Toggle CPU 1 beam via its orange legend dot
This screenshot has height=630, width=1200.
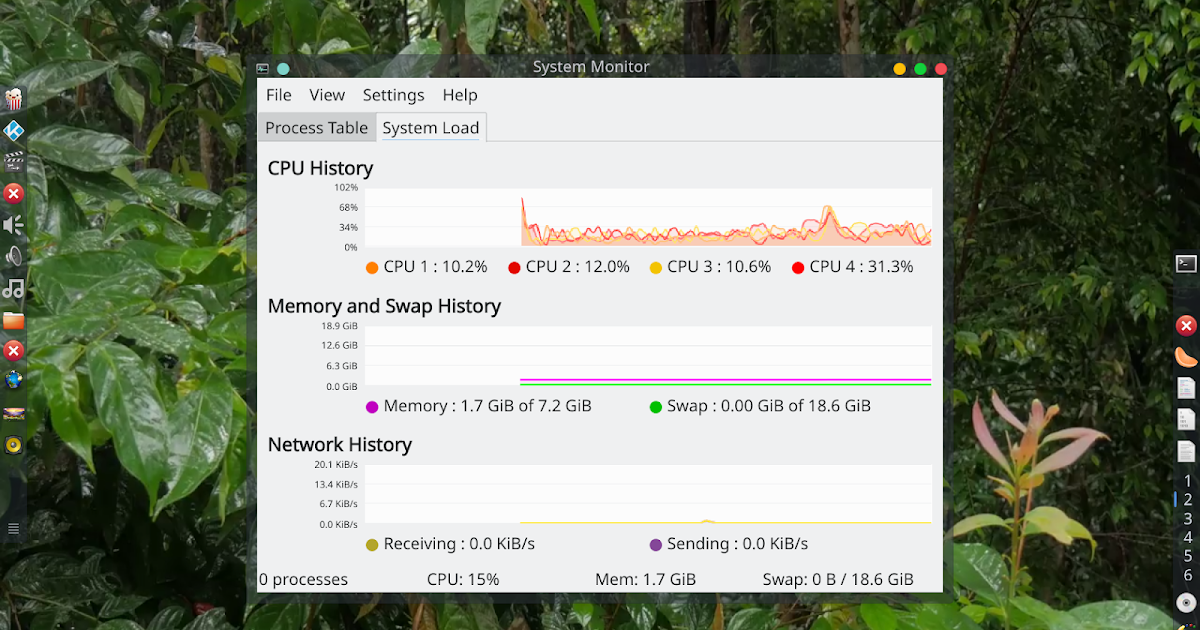point(373,267)
